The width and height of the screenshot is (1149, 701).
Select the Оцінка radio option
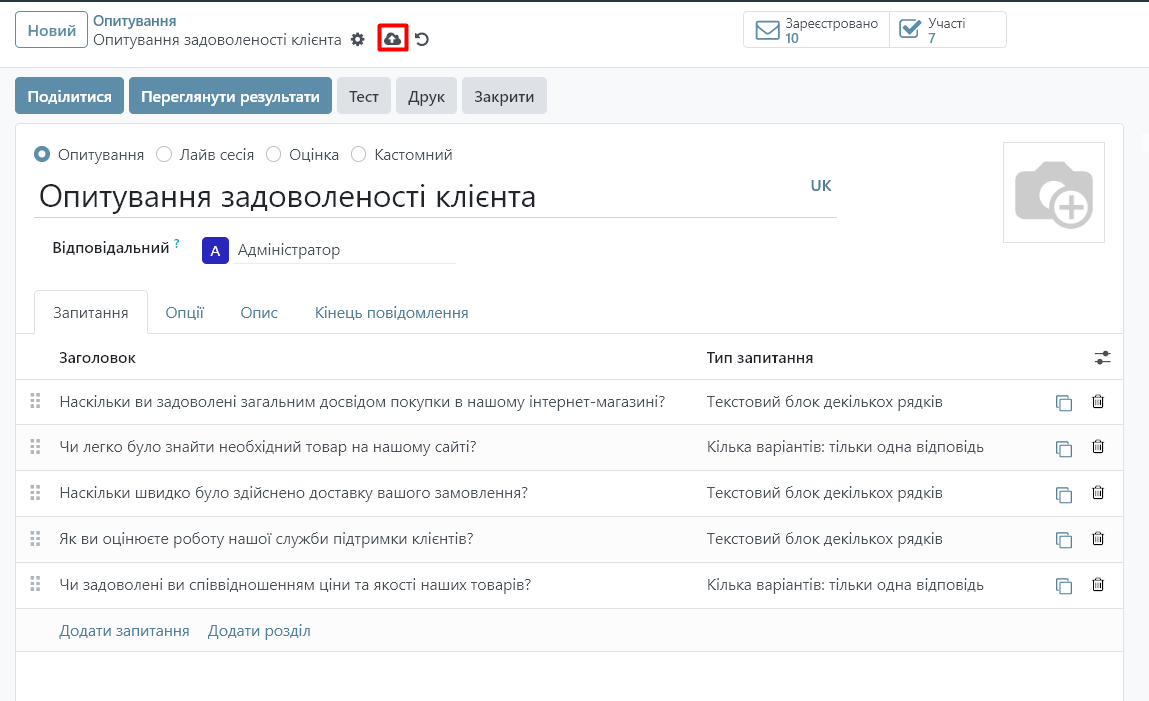click(274, 155)
